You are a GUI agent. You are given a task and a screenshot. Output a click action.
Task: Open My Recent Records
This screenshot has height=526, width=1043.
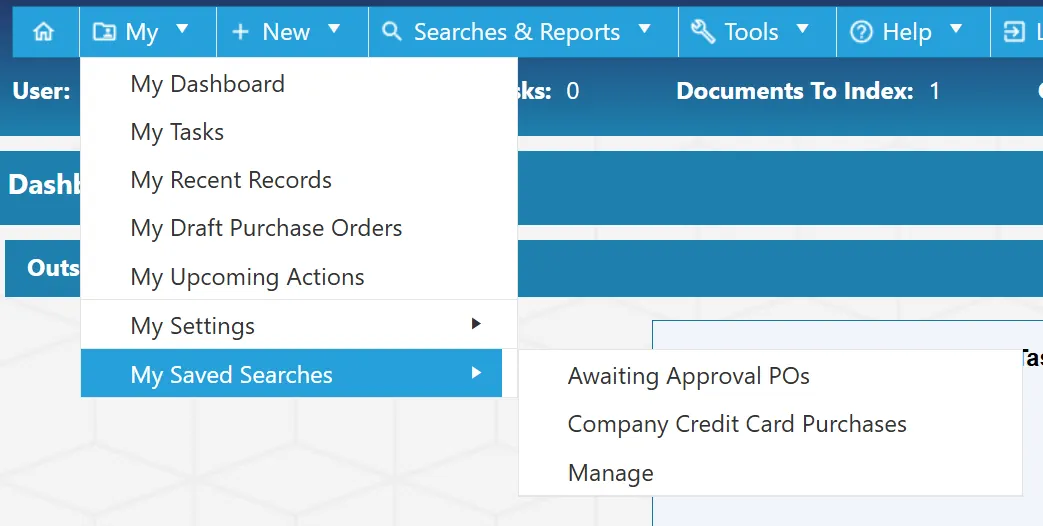pyautogui.click(x=299, y=180)
